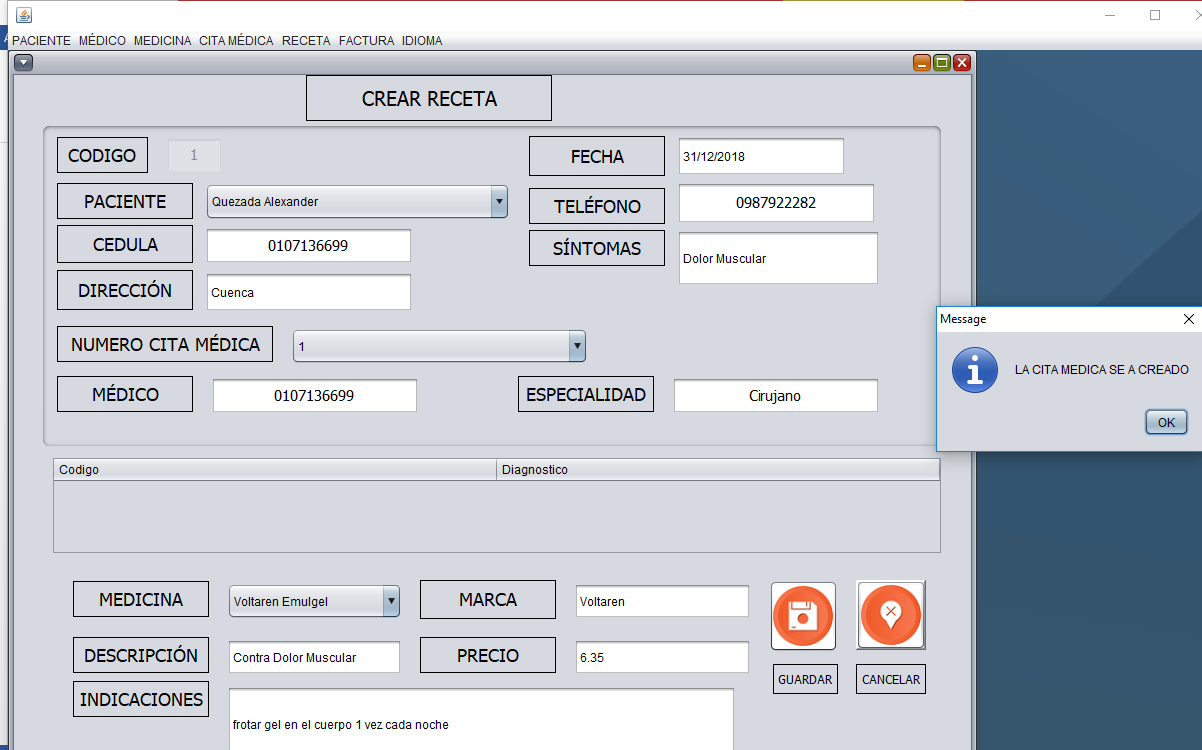Expand the Quezada Alexander patient dropdown
This screenshot has height=750, width=1202.
tap(499, 202)
